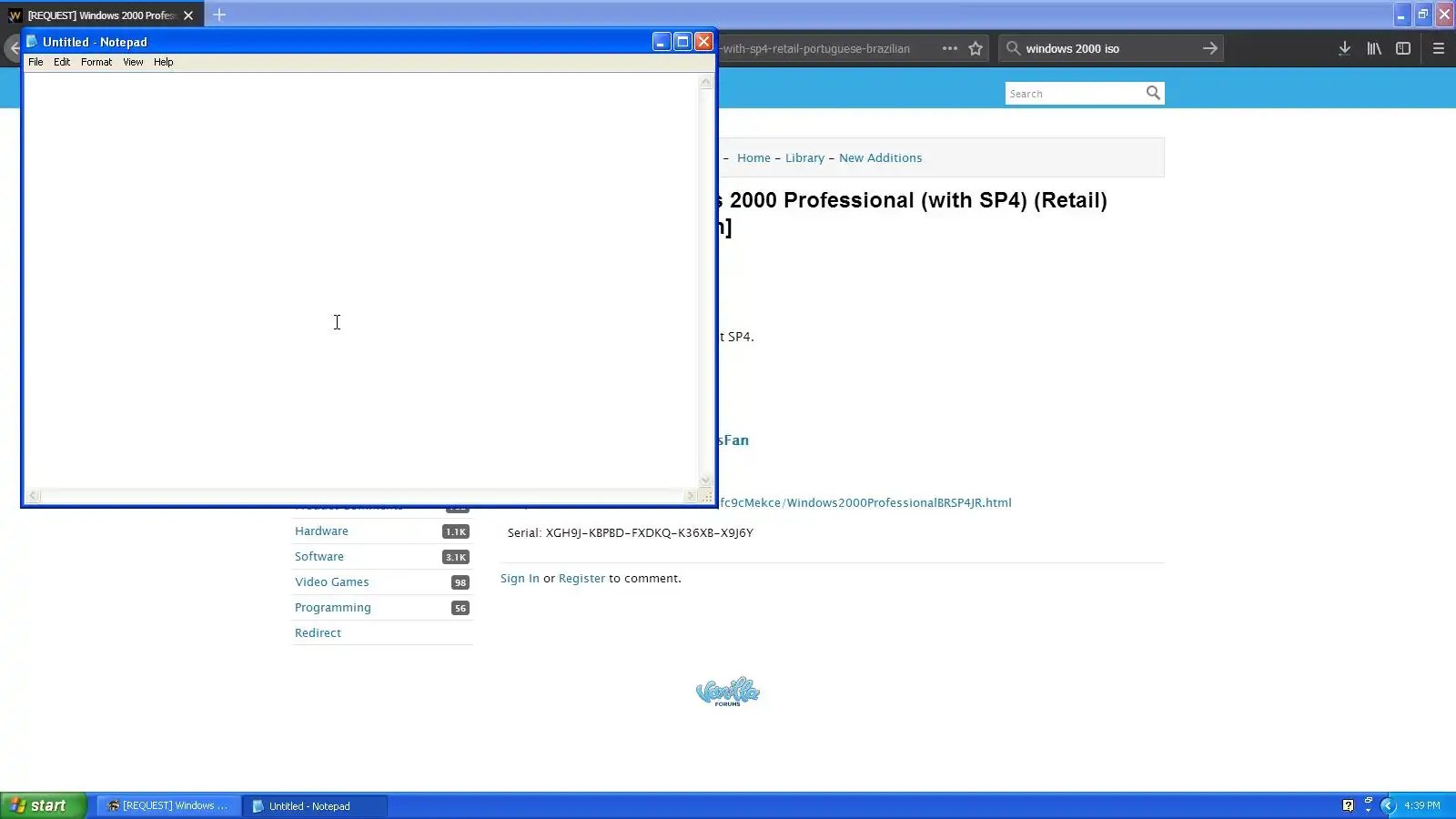The image size is (1456, 819).
Task: Click the serial key text XGH9J-KBPBD
Action: pos(650,532)
